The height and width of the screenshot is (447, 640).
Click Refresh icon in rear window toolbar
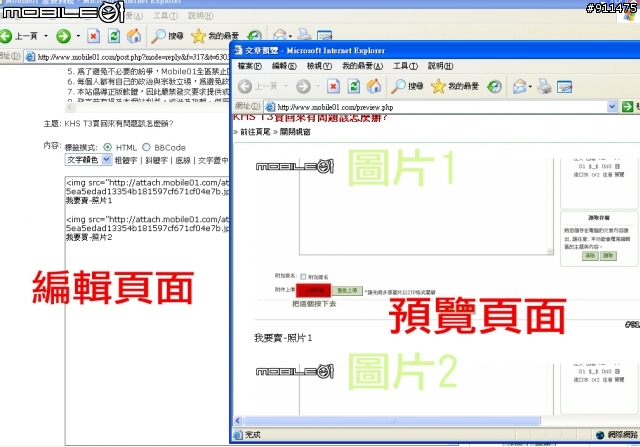click(x=114, y=36)
